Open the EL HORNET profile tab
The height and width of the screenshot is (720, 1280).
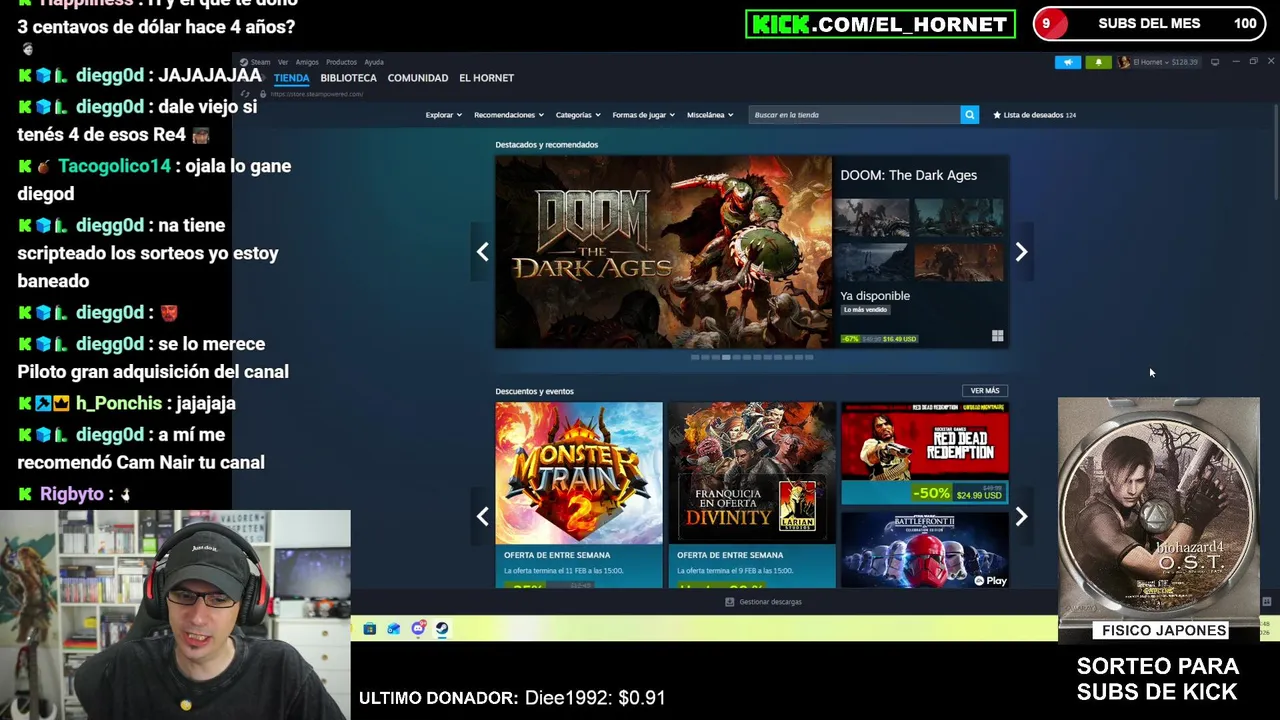point(486,78)
